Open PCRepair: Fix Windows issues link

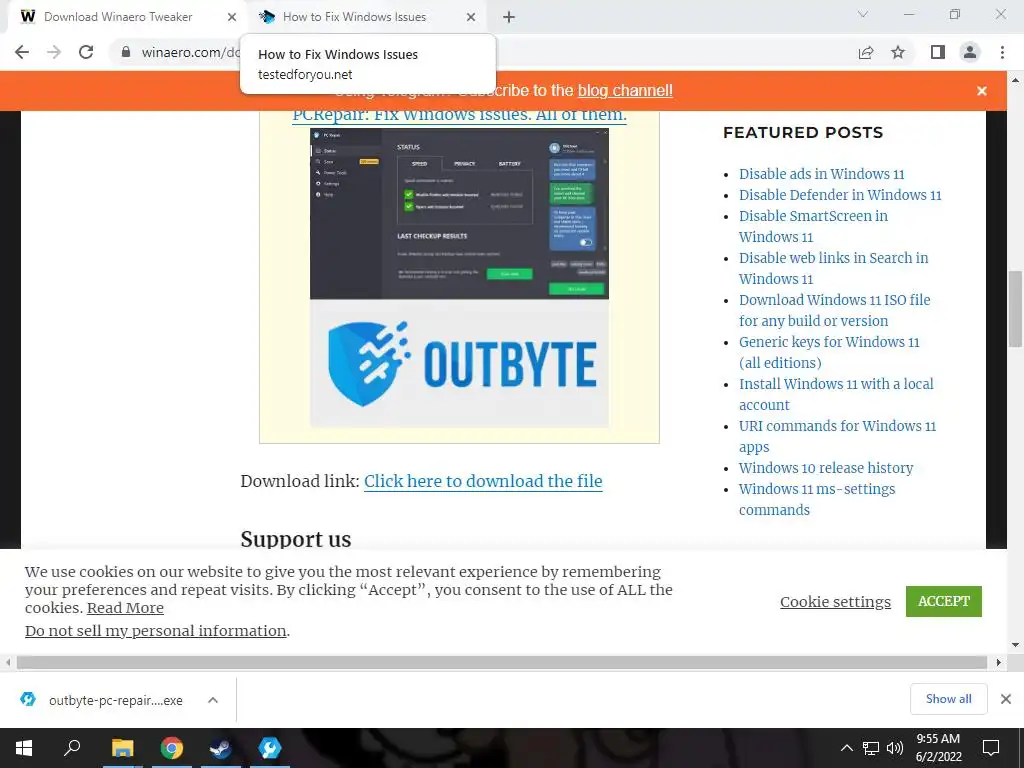click(x=459, y=114)
